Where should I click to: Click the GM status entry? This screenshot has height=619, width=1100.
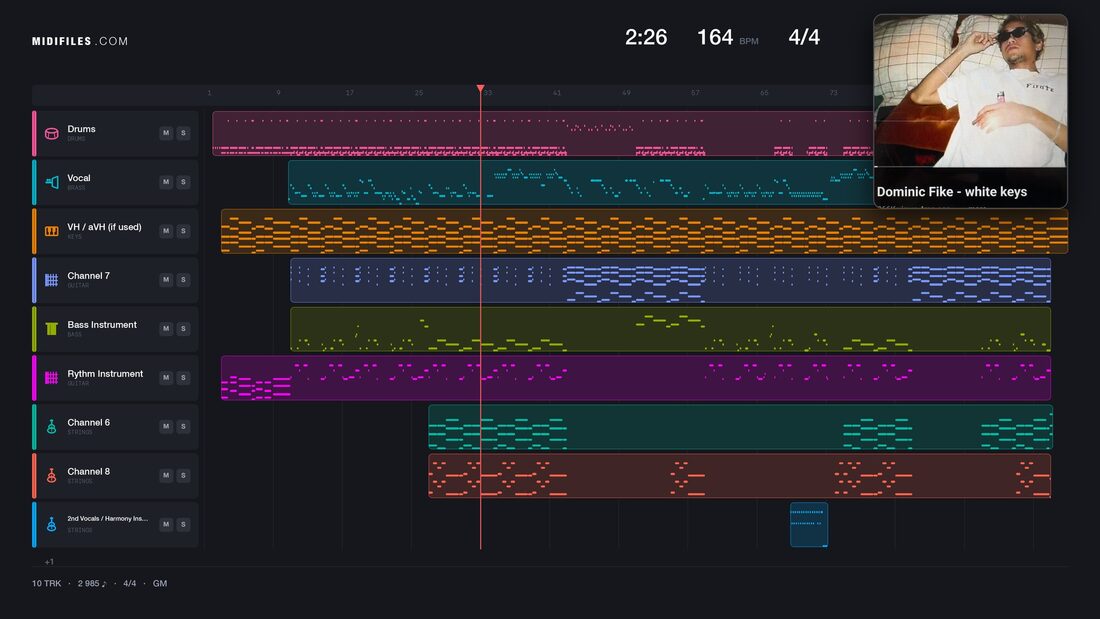160,583
